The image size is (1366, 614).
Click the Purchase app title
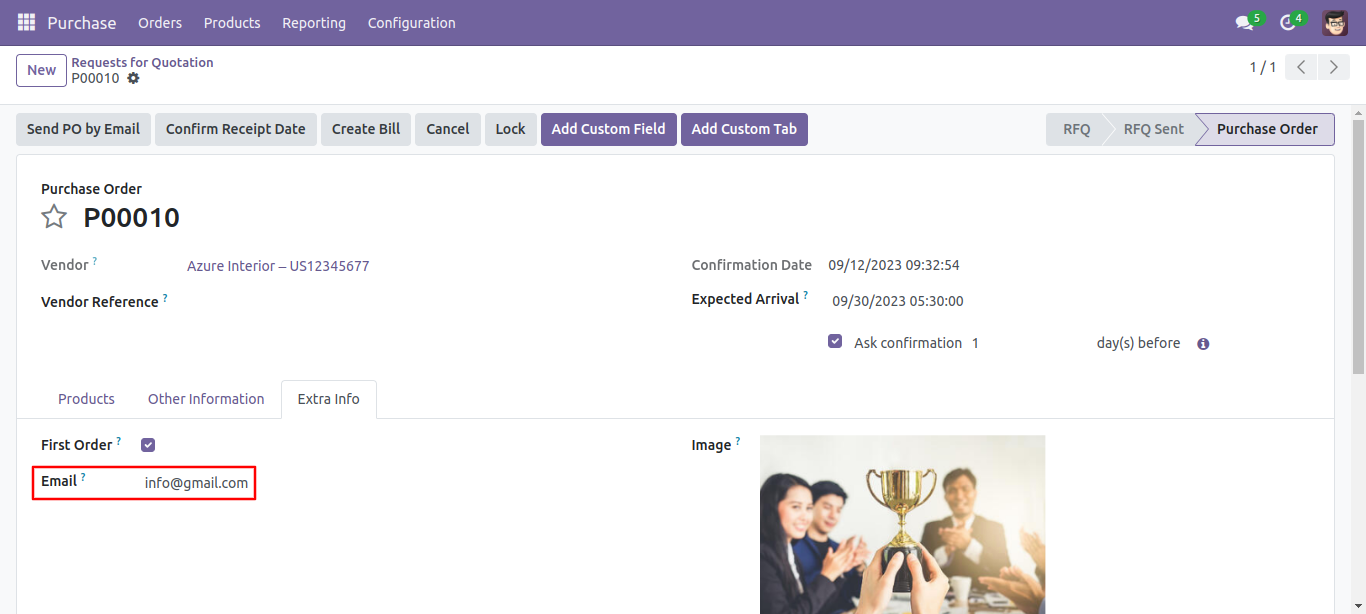point(82,22)
